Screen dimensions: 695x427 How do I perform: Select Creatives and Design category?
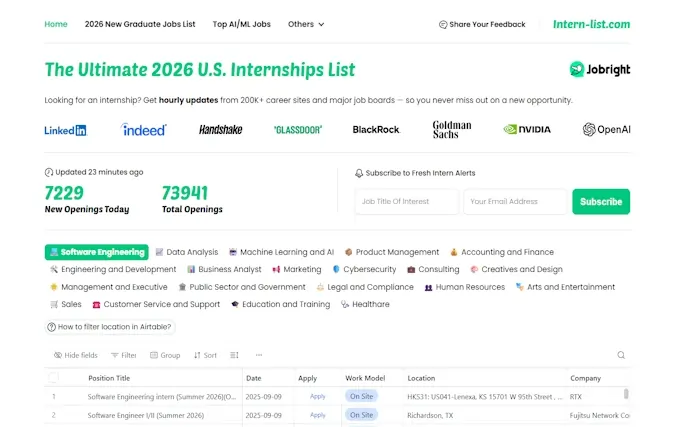point(516,269)
